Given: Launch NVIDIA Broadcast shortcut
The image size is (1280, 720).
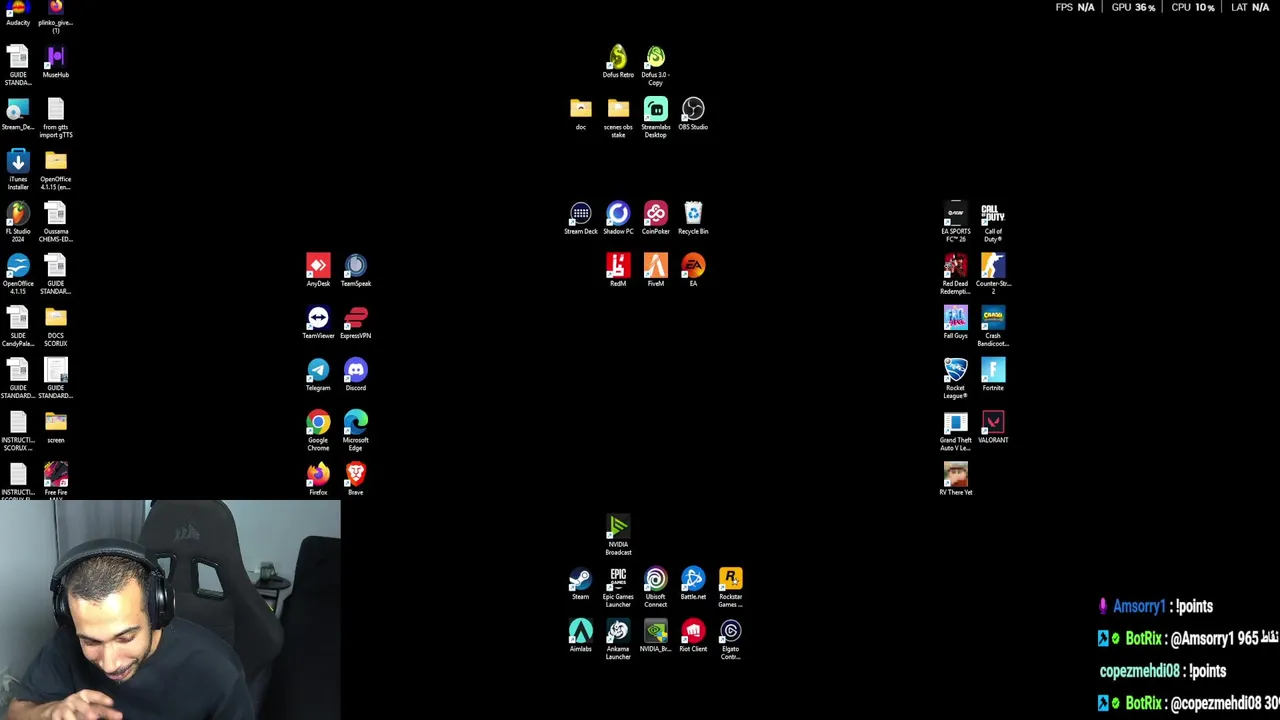Looking at the screenshot, I should pyautogui.click(x=618, y=536).
